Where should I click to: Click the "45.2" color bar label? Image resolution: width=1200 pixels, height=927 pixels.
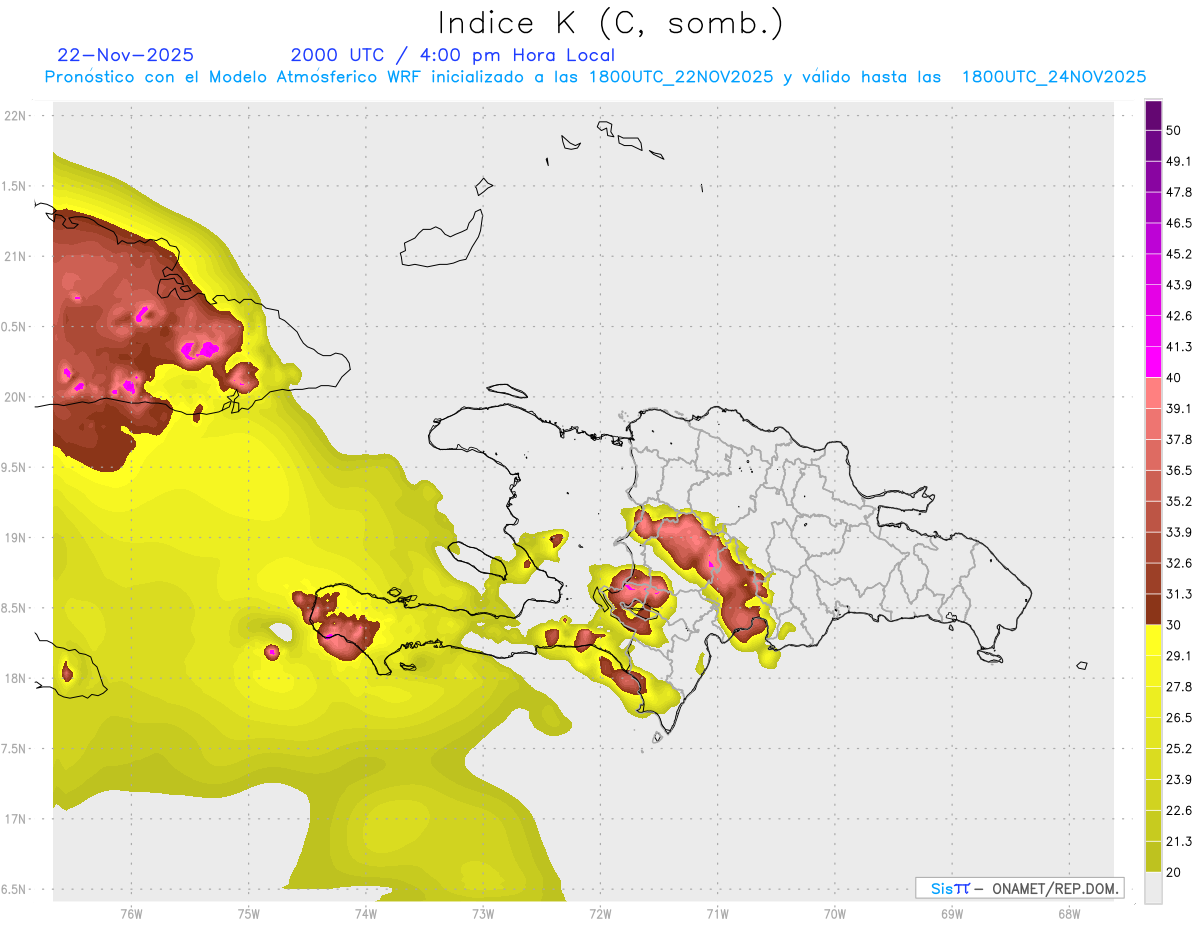pos(1178,254)
